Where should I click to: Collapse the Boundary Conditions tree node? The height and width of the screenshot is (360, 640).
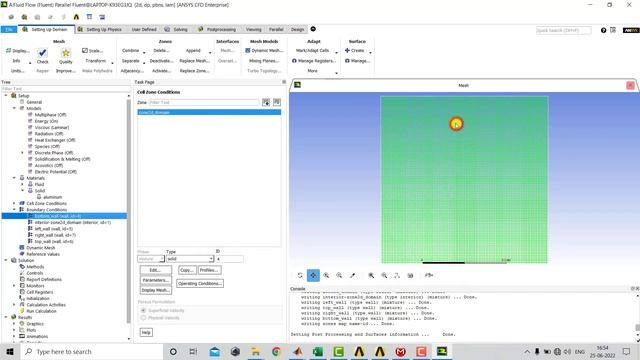14,209
